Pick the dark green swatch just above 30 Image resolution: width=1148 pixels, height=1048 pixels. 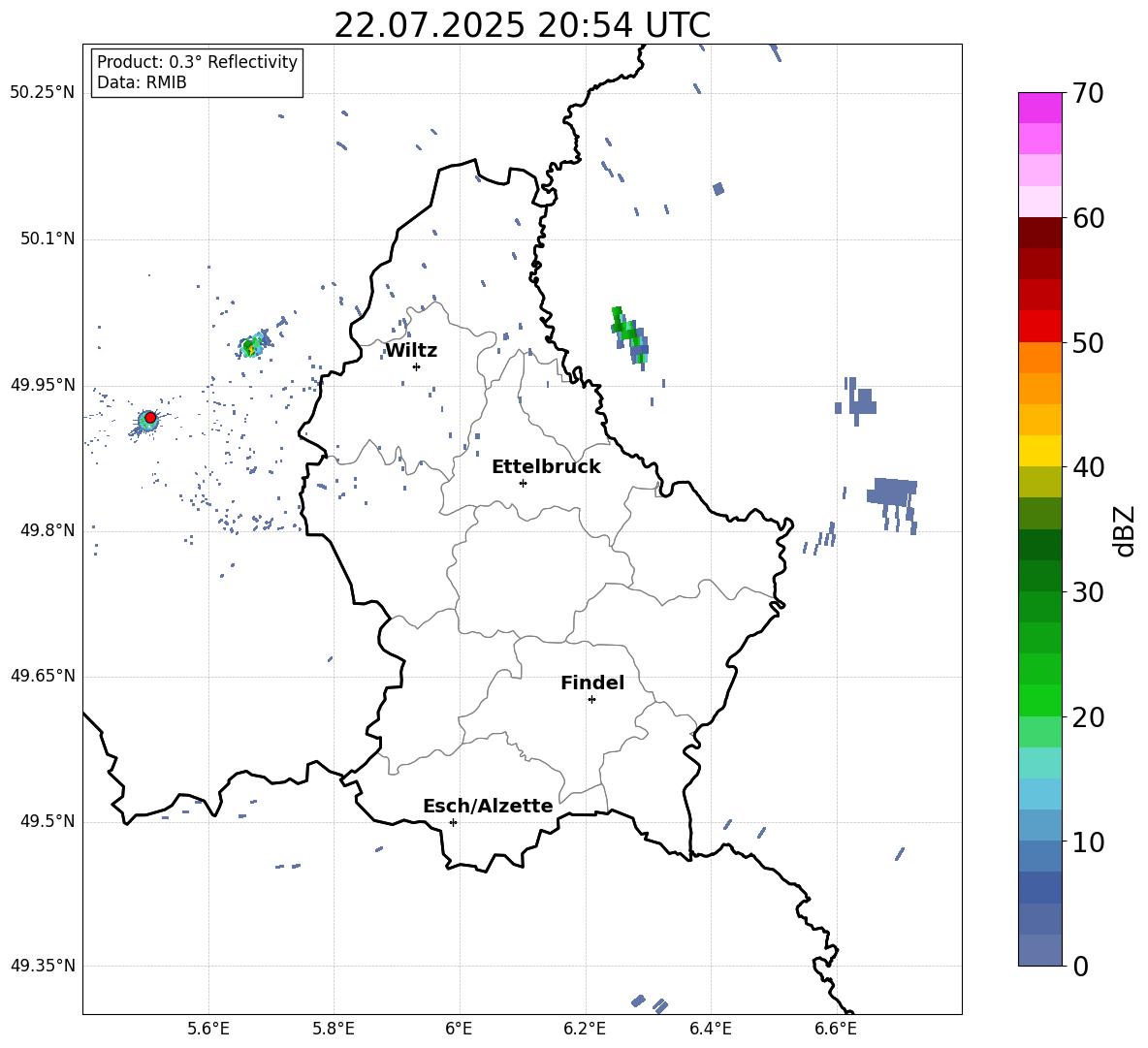click(1040, 575)
